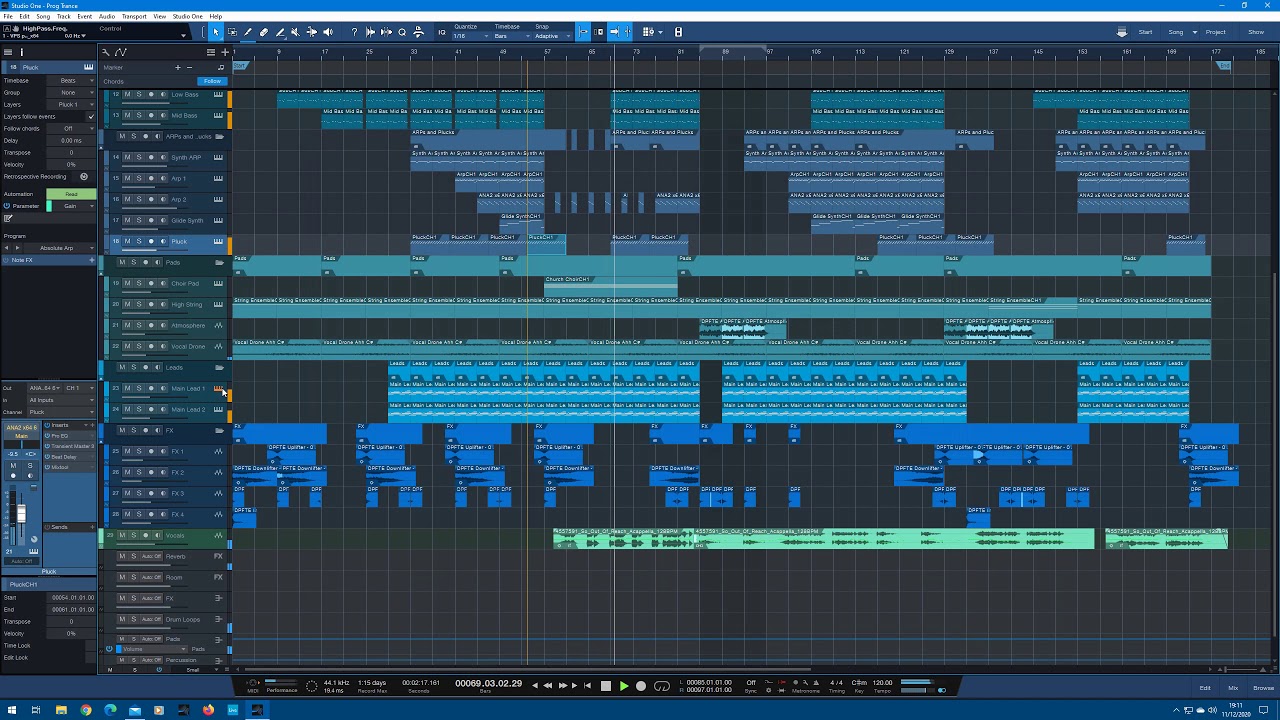The height and width of the screenshot is (720, 1280).
Task: Open the Mix view button
Action: (1233, 688)
